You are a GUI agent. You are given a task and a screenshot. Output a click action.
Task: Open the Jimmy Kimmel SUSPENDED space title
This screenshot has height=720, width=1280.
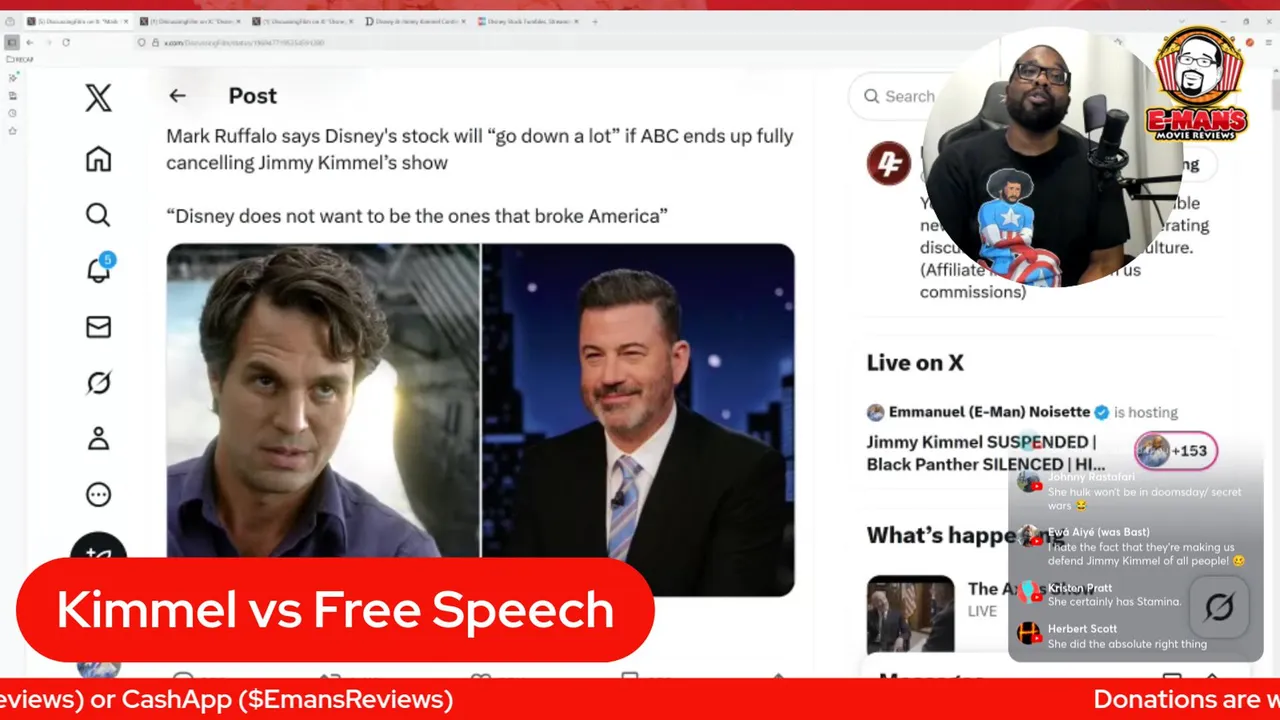986,453
